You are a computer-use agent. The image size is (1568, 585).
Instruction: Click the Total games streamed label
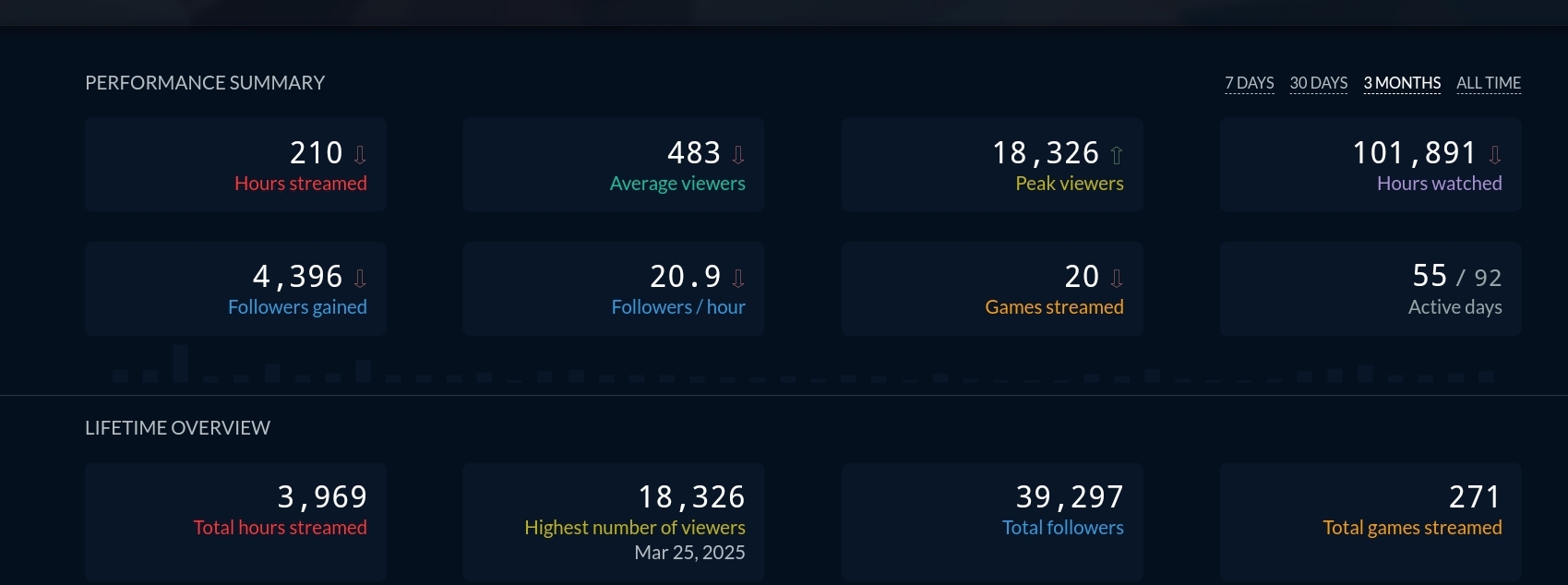[x=1412, y=528]
